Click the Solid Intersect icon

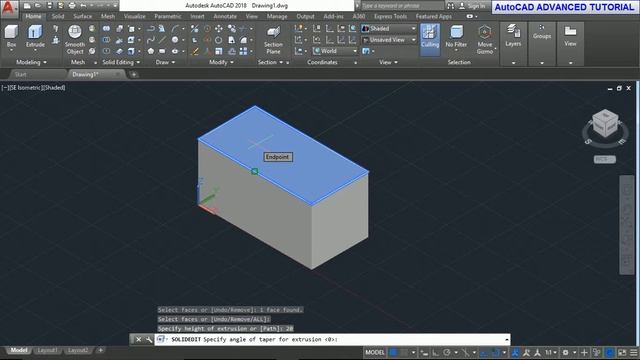(x=106, y=51)
